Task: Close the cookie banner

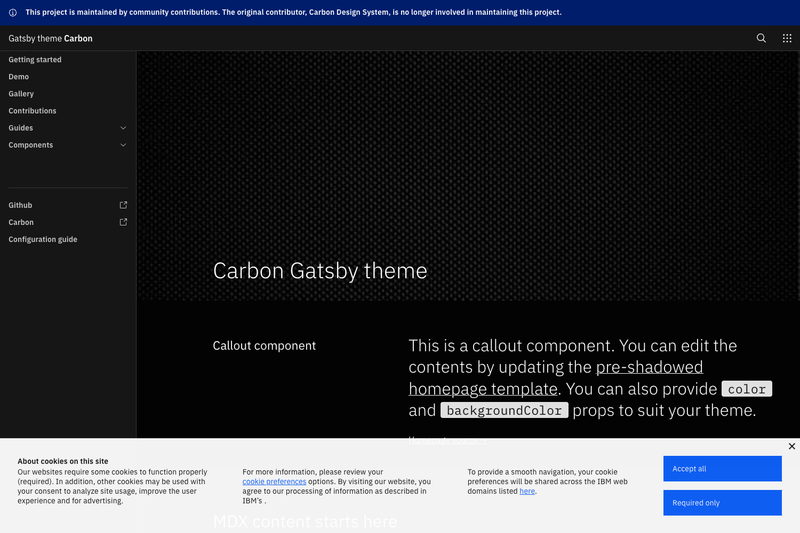Action: [791, 446]
